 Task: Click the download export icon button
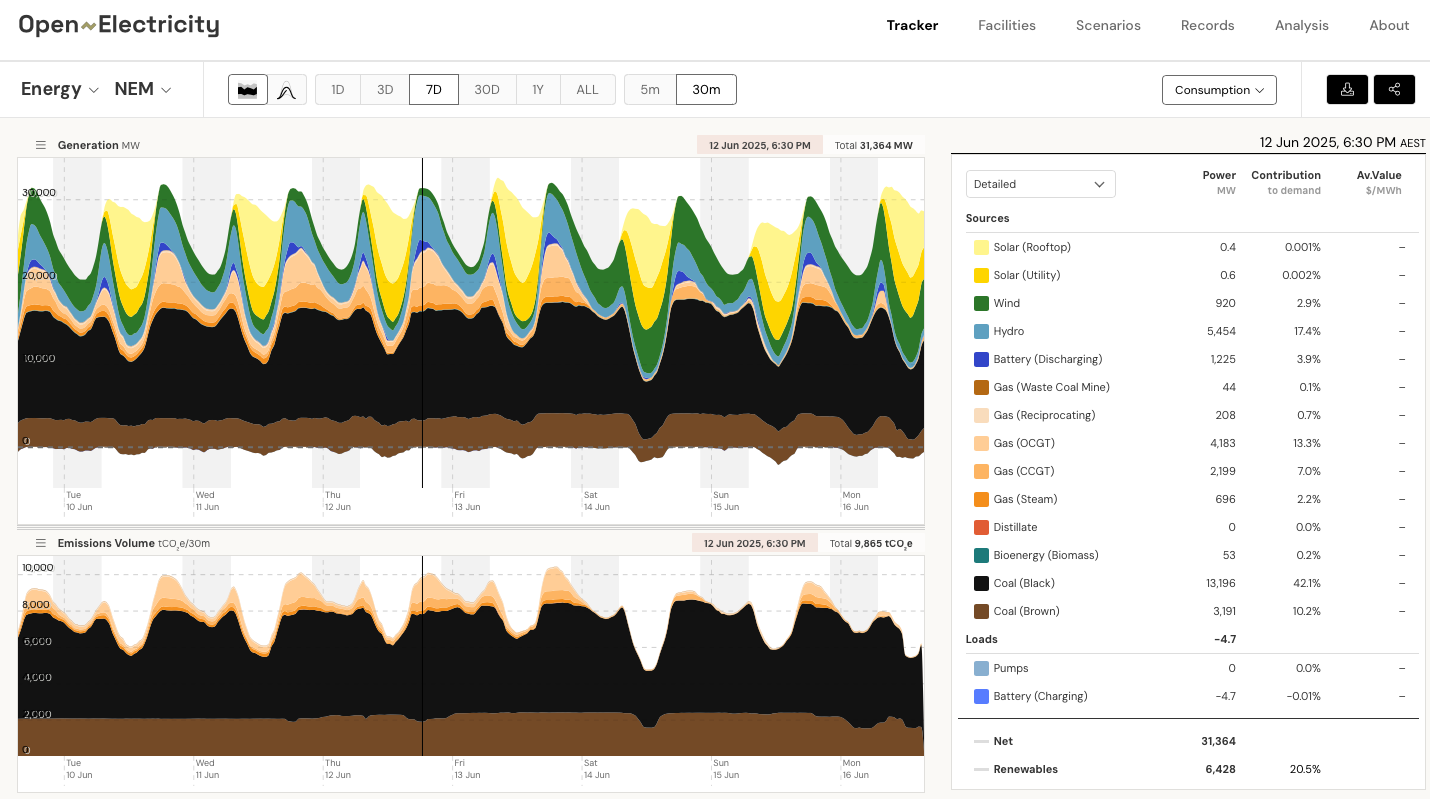click(x=1347, y=90)
